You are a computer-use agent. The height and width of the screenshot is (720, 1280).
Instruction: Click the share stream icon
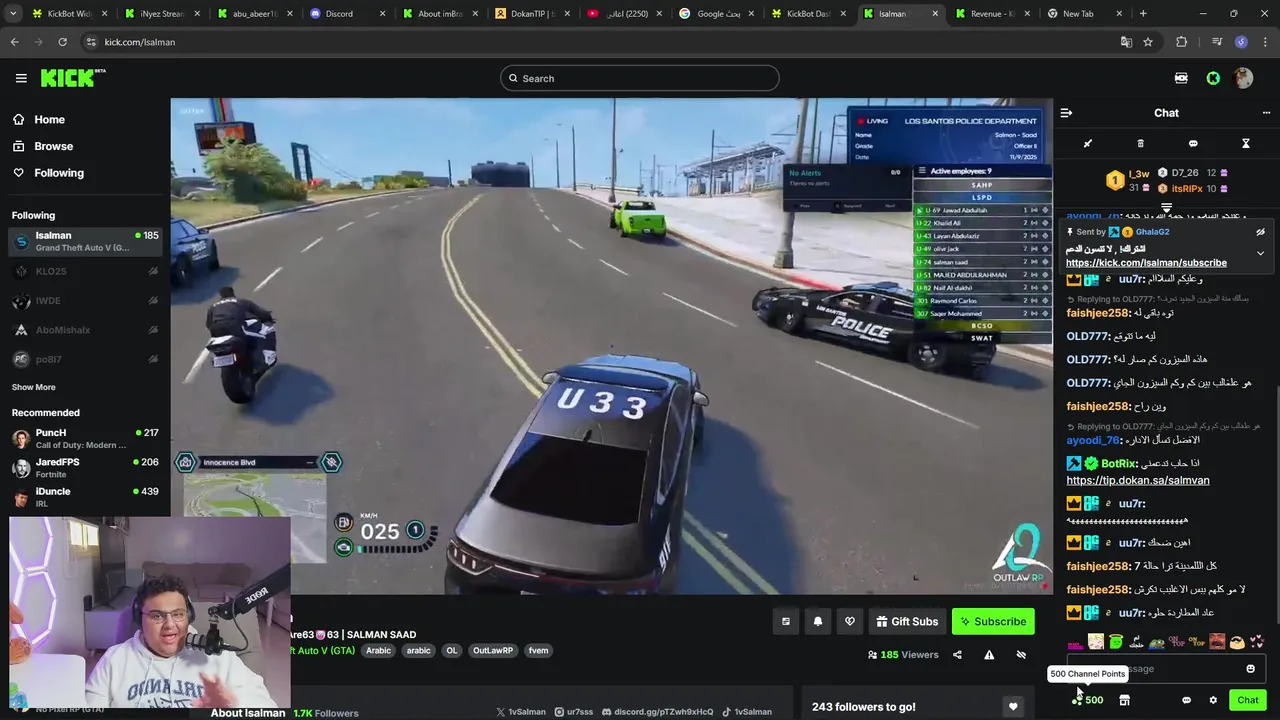tap(957, 655)
